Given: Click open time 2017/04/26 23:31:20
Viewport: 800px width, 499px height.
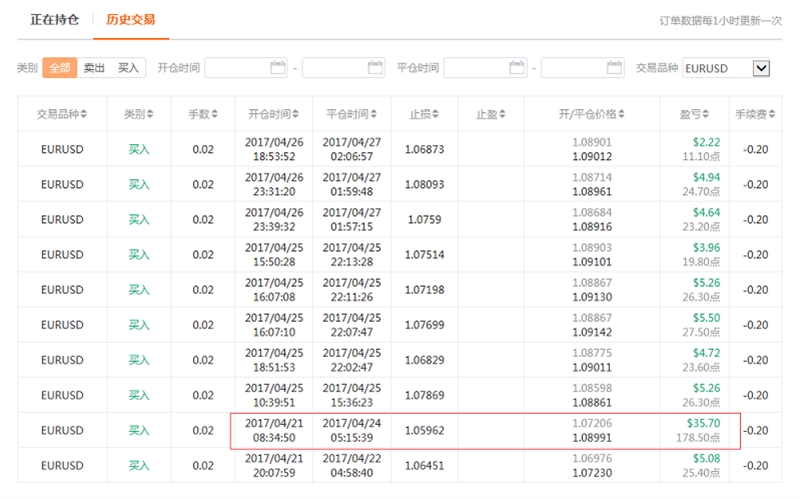Looking at the screenshot, I should [274, 185].
